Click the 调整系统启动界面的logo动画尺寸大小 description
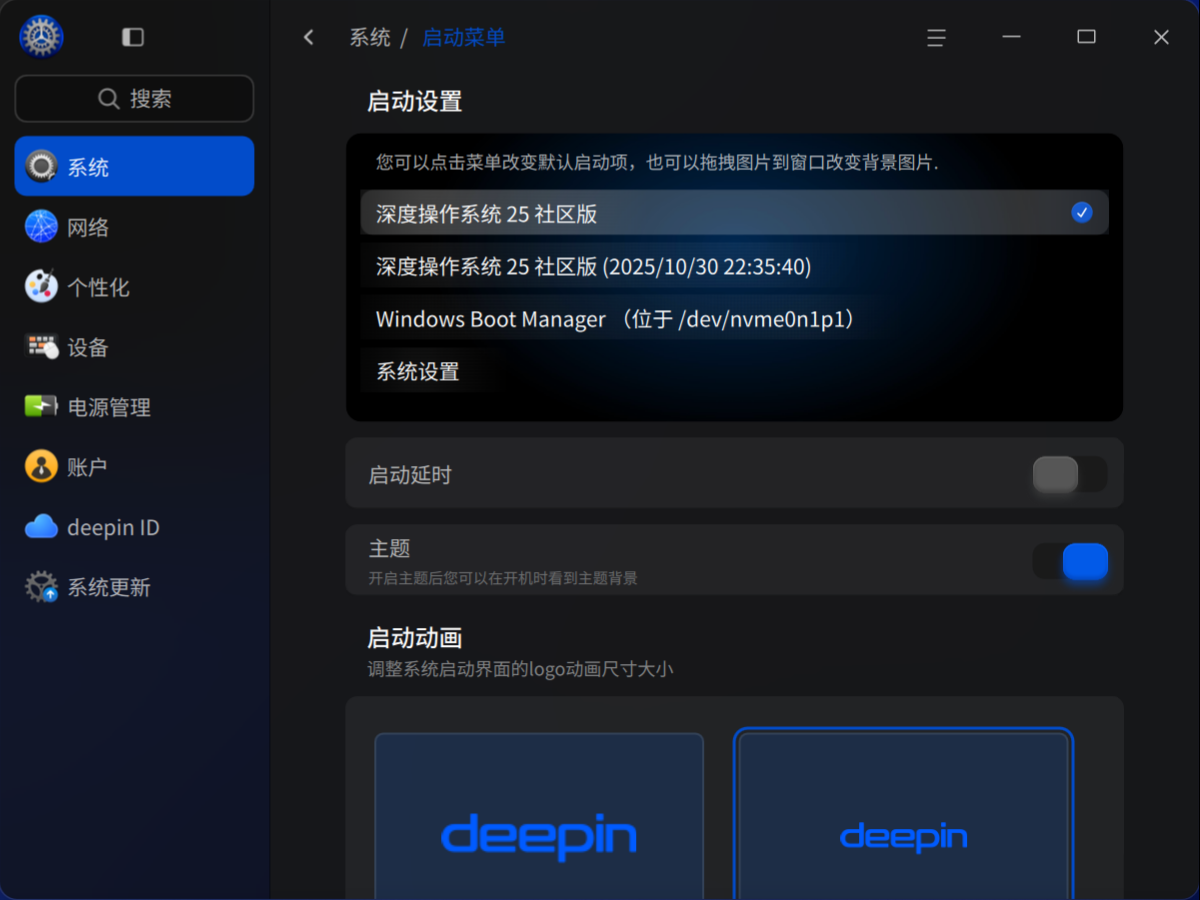This screenshot has width=1200, height=900. (520, 669)
